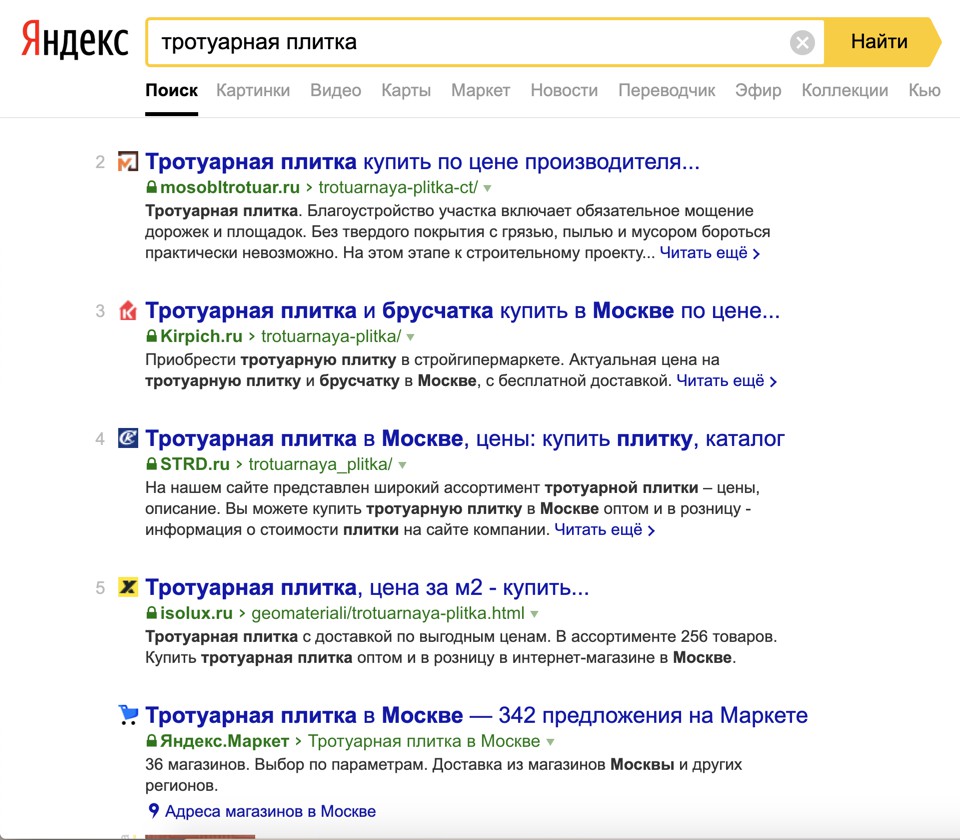
Task: Open the Карты tab
Action: [x=406, y=91]
